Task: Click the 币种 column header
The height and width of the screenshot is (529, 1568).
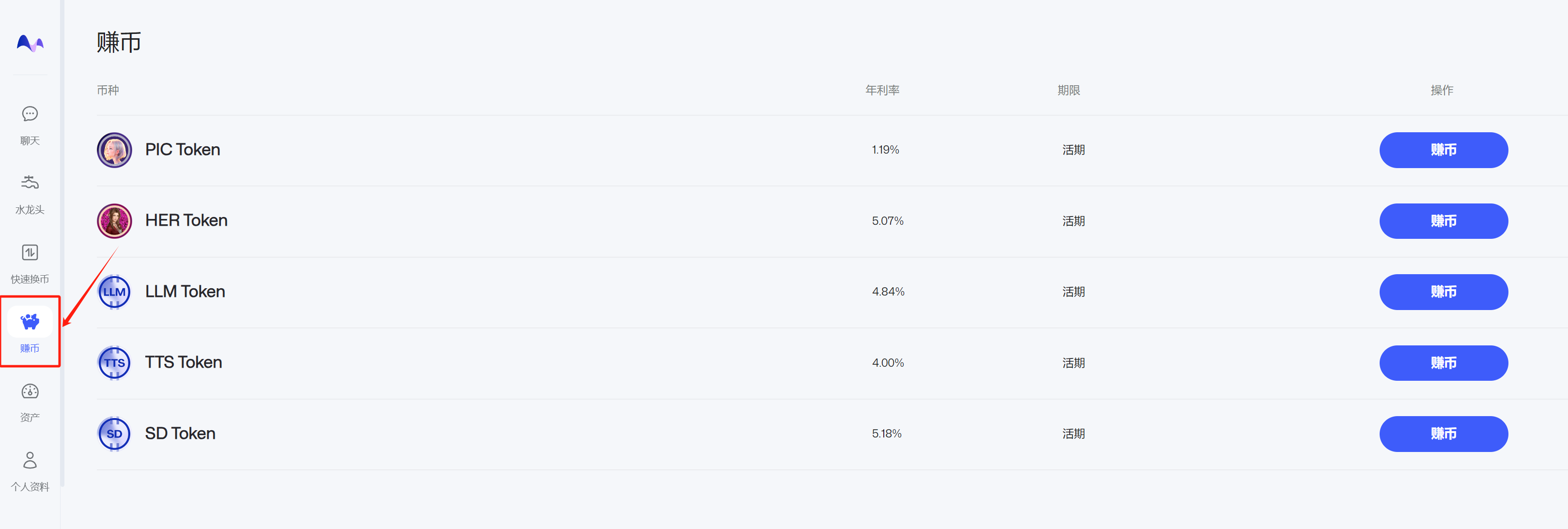Action: click(x=108, y=90)
